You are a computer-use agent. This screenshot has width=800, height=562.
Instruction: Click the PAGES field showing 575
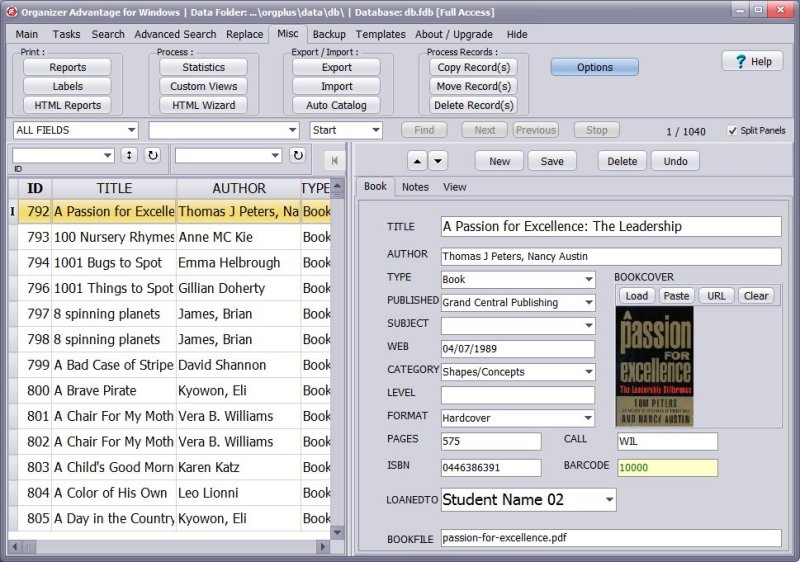point(491,441)
